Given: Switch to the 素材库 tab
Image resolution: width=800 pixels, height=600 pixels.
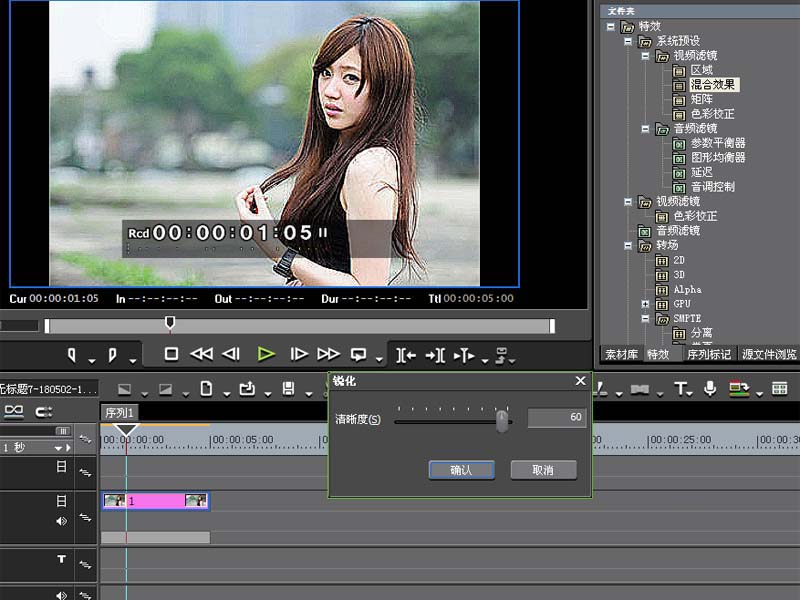Looking at the screenshot, I should (x=621, y=354).
